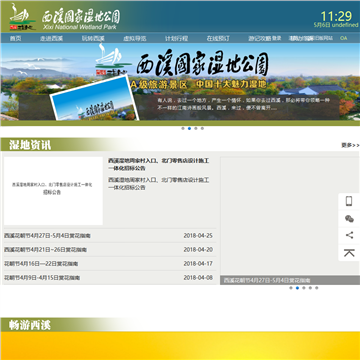Viewport: 360px width, 360px height.
Task: Click the mobile phone icon in side panel
Action: pos(349,201)
